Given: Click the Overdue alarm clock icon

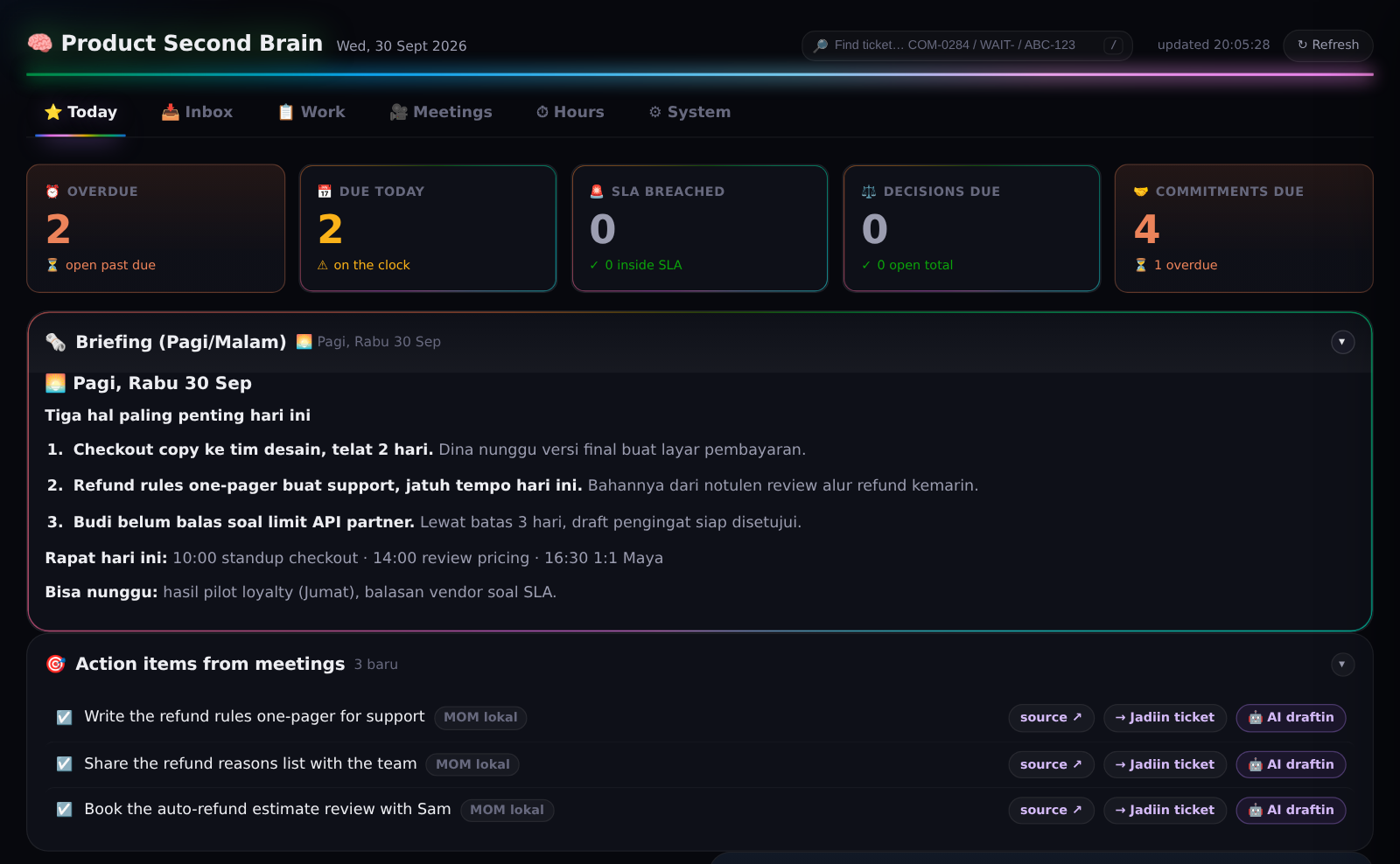Looking at the screenshot, I should (x=52, y=192).
